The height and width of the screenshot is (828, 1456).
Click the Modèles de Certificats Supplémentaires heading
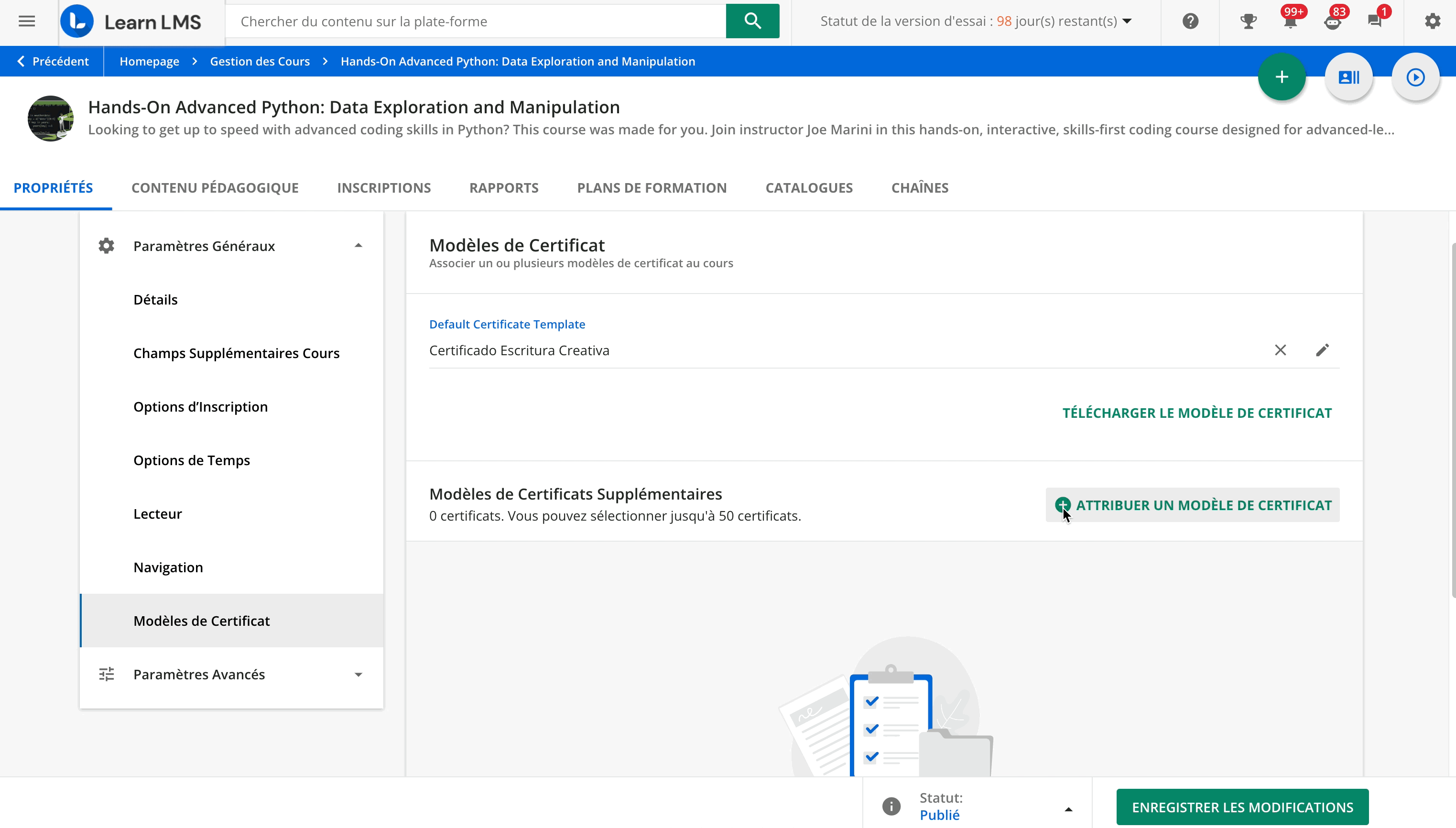(x=576, y=494)
